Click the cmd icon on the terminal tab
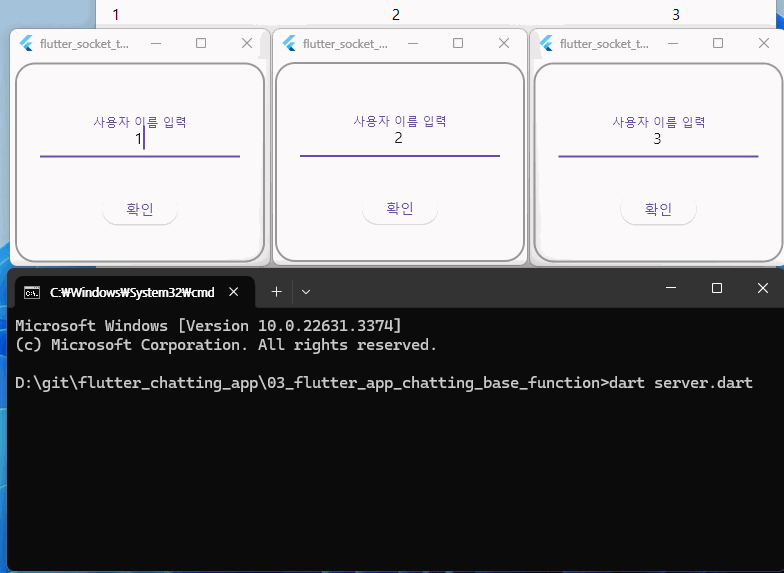Viewport: 784px width, 573px height. coord(32,292)
